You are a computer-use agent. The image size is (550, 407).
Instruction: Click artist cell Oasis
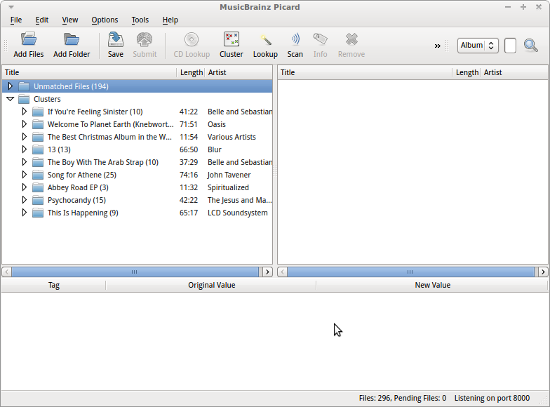(x=216, y=124)
